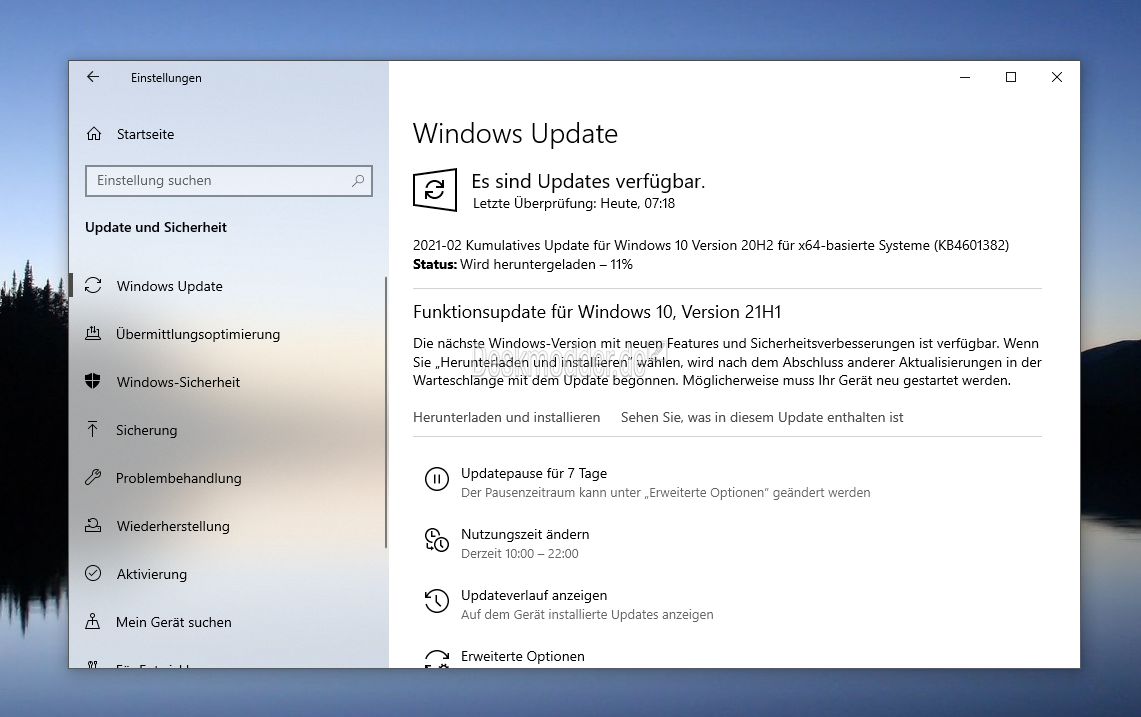Viewport: 1141px width, 717px height.
Task: Click 'Es sind Updates verfügbar.' heading
Action: [588, 181]
